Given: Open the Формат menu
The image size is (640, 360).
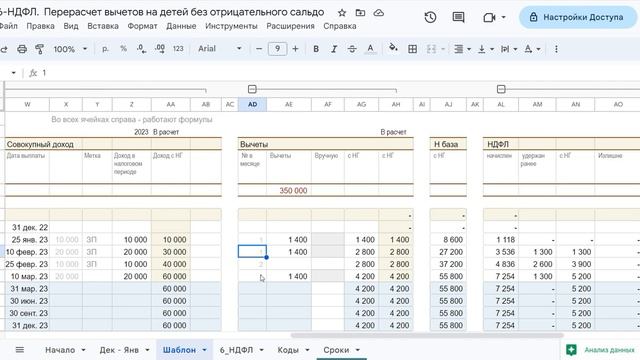Looking at the screenshot, I should pos(142,26).
